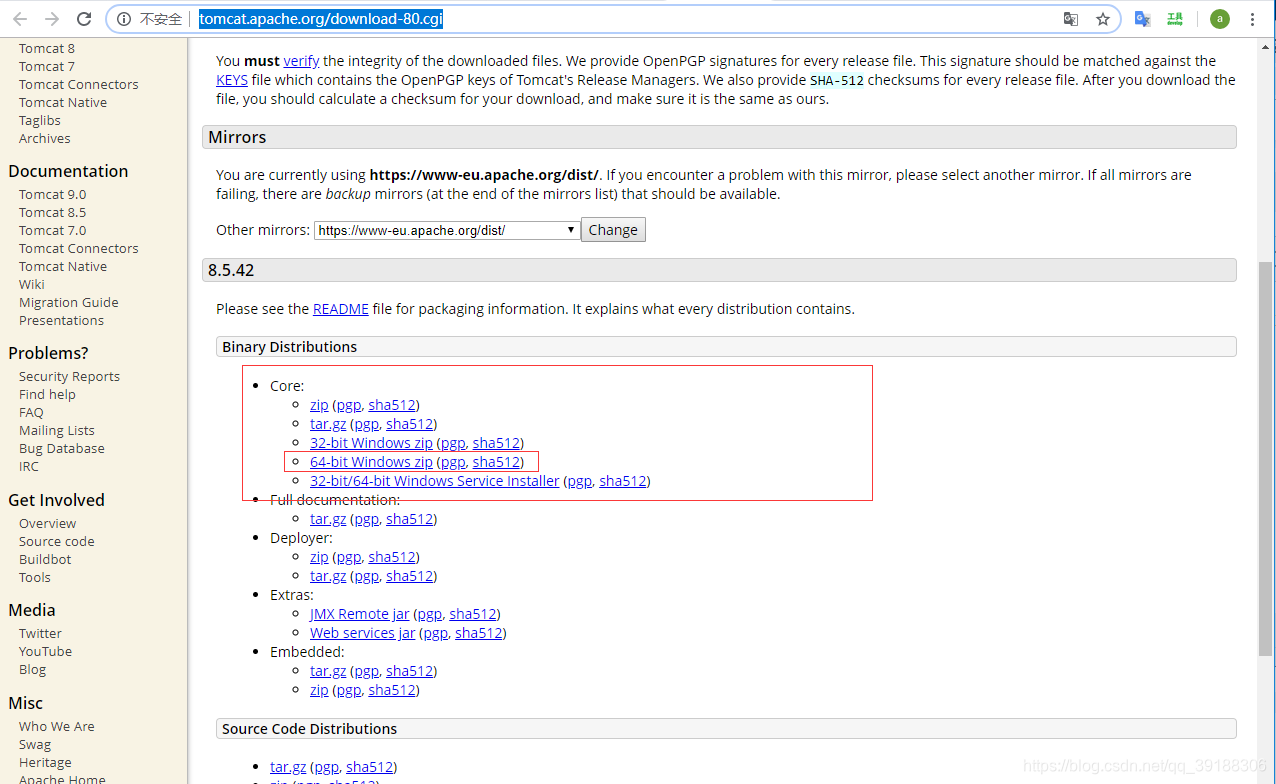Download the 64-bit Windows zip
Image resolution: width=1276 pixels, height=784 pixels.
click(371, 462)
